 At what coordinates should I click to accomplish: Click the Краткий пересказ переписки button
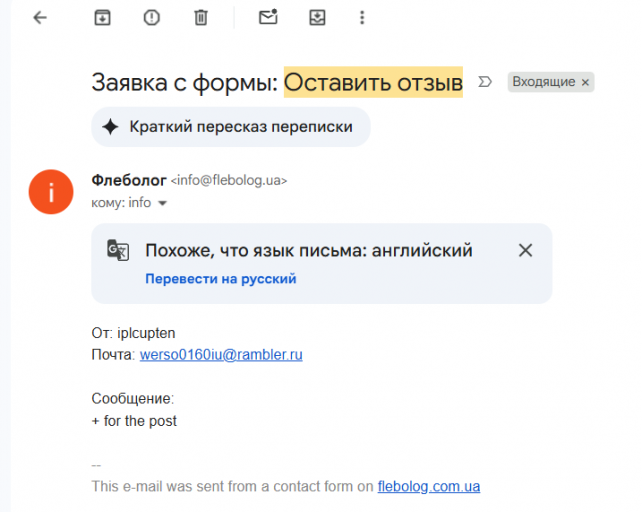231,127
